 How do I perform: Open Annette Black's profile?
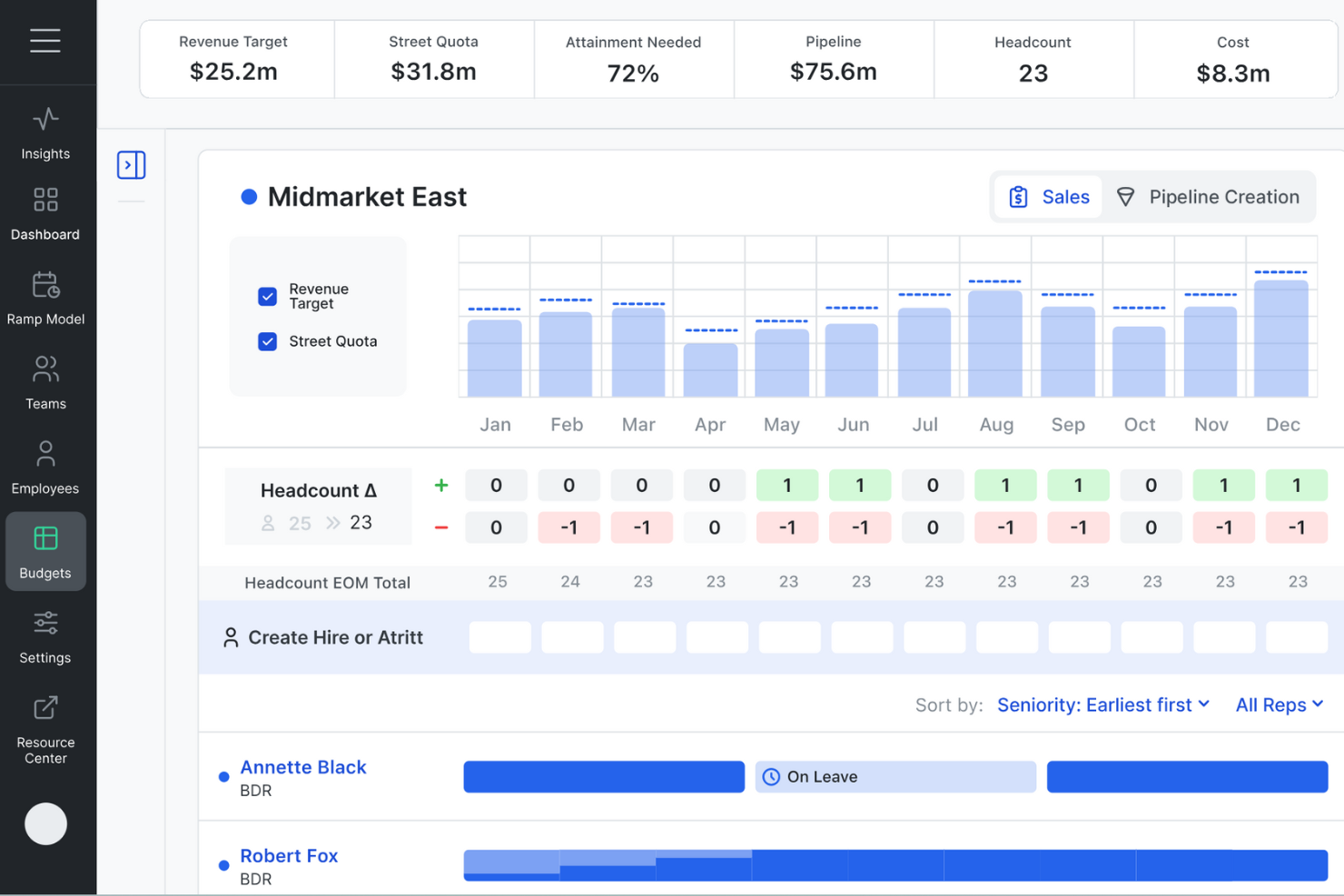(302, 767)
